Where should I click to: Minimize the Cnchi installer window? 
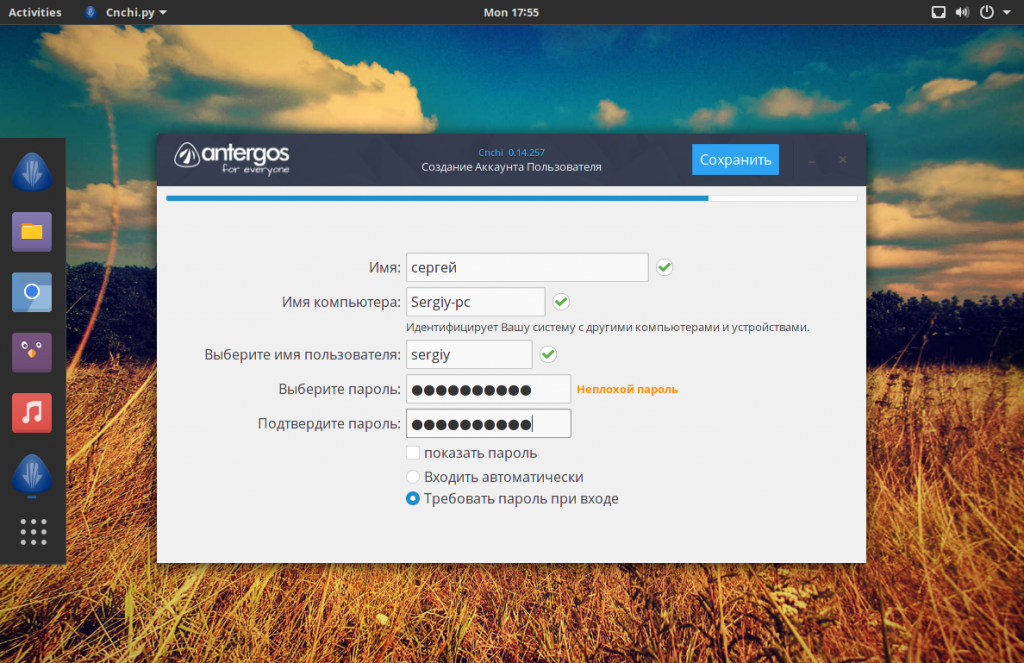812,160
